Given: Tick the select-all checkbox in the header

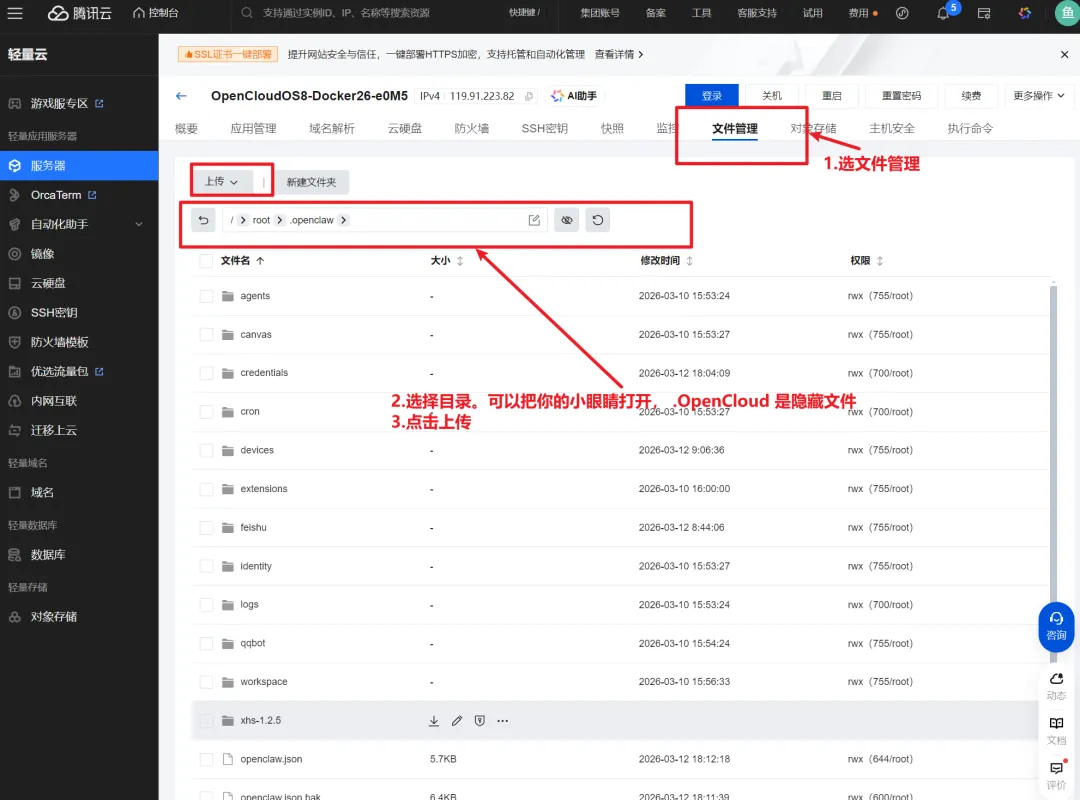Looking at the screenshot, I should [x=206, y=260].
